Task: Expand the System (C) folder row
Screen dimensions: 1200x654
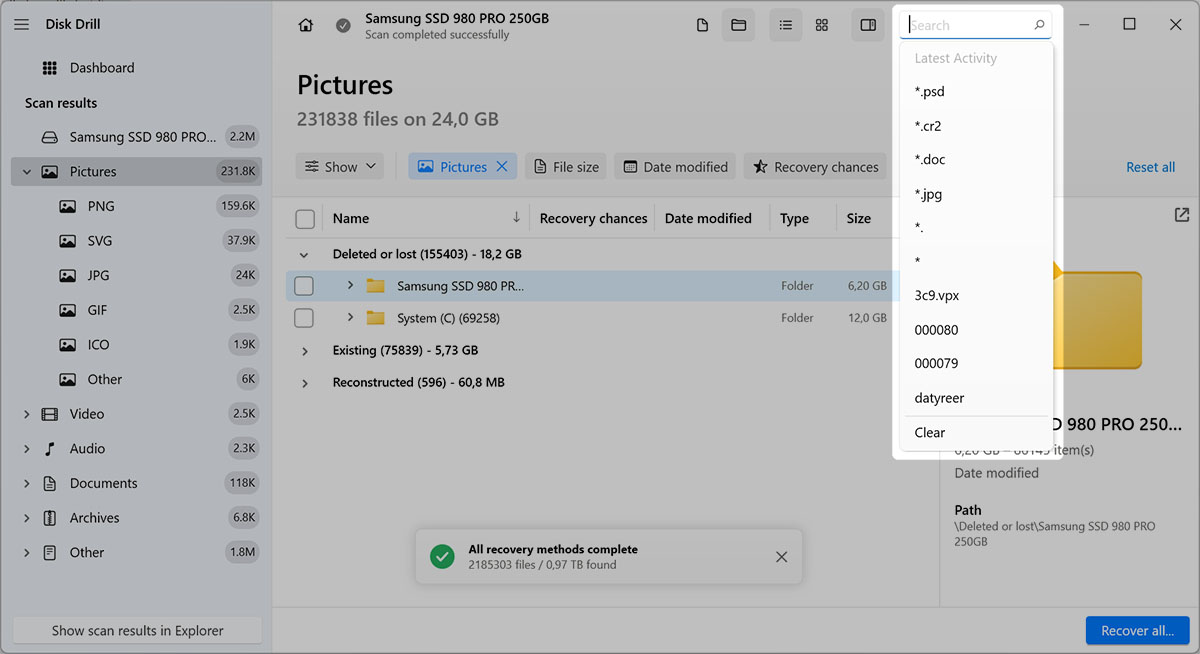Action: [350, 317]
